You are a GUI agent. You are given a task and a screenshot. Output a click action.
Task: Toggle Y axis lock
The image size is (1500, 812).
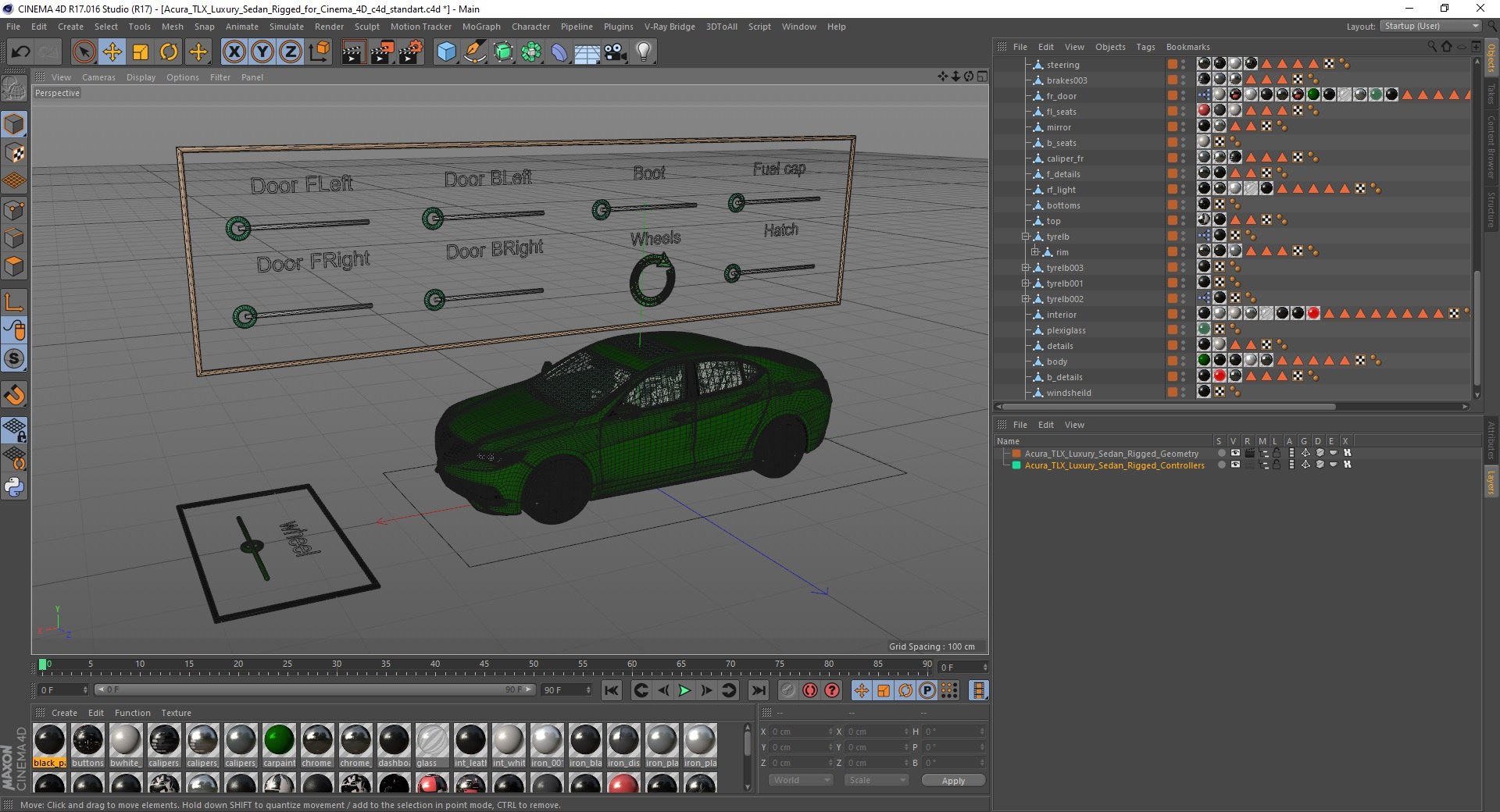(262, 52)
